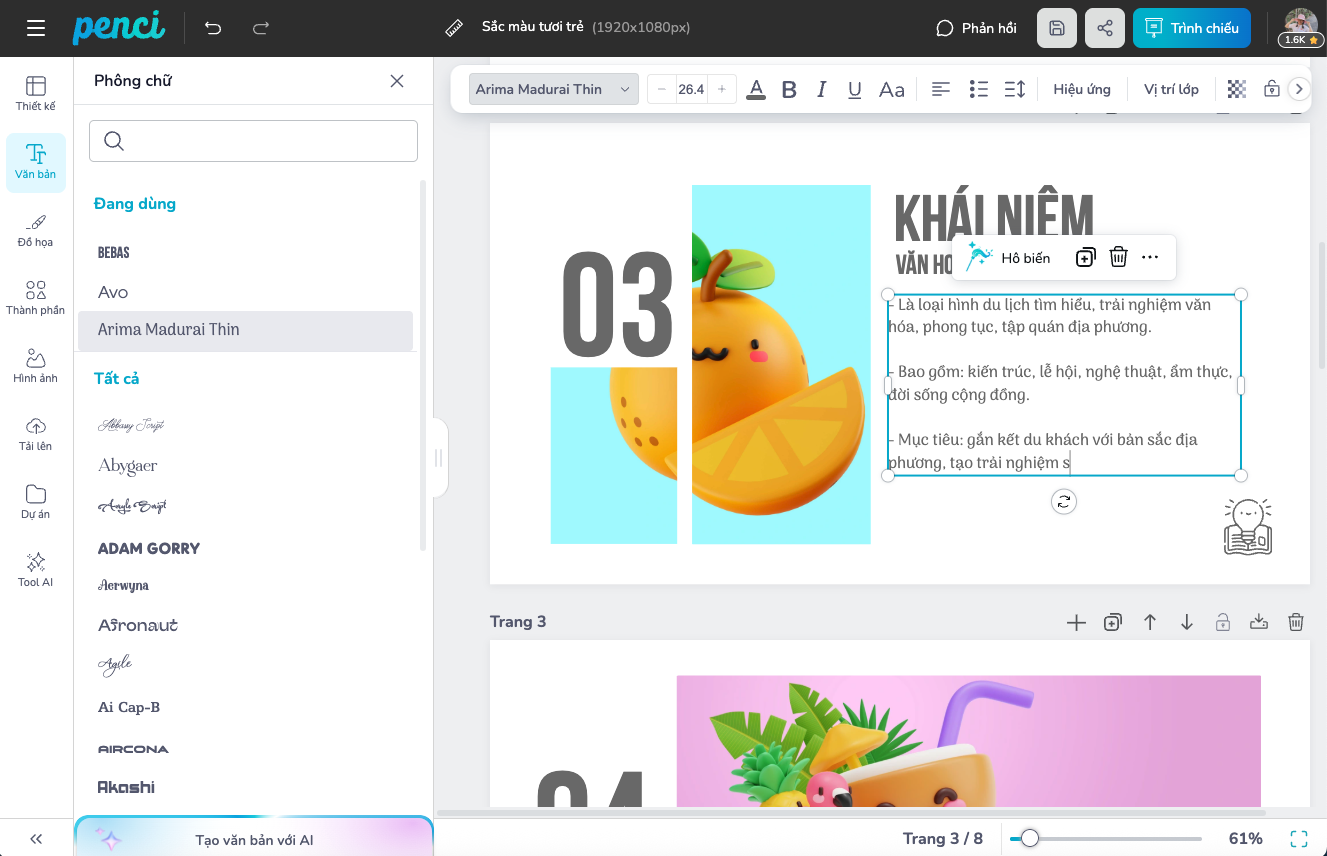Click the text color swatch icon
This screenshot has height=856, width=1327.
756,89
